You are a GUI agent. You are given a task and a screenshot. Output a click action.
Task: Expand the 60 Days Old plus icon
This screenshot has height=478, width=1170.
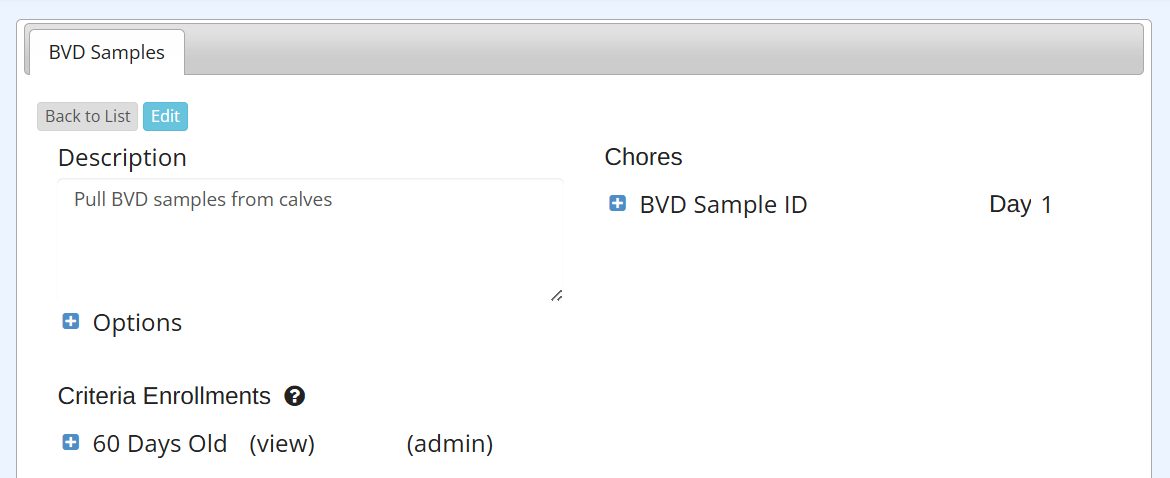click(71, 442)
